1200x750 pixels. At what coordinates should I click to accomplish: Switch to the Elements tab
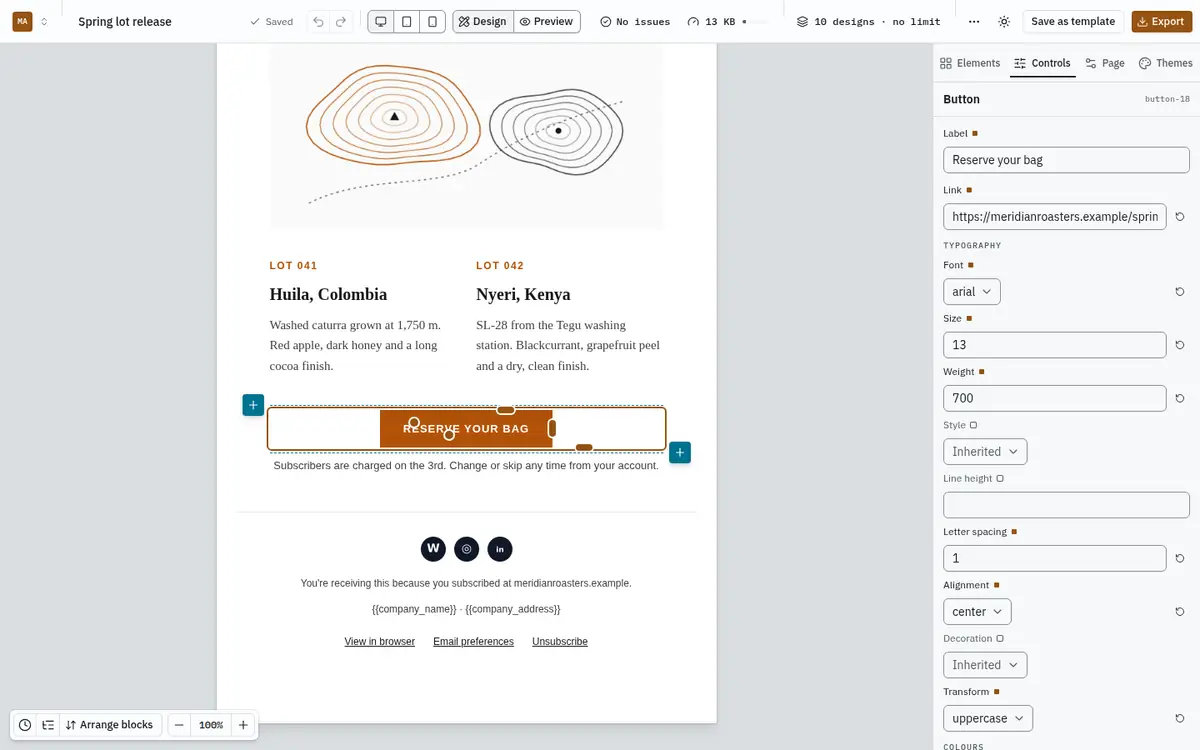click(x=970, y=63)
